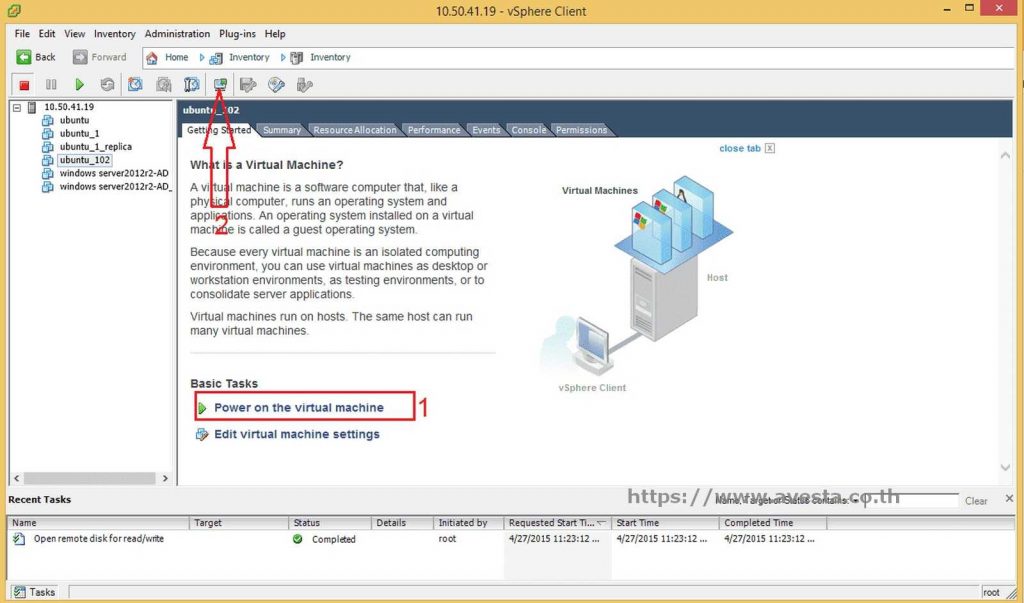
Task: Switch to the Console tab
Action: click(x=528, y=130)
